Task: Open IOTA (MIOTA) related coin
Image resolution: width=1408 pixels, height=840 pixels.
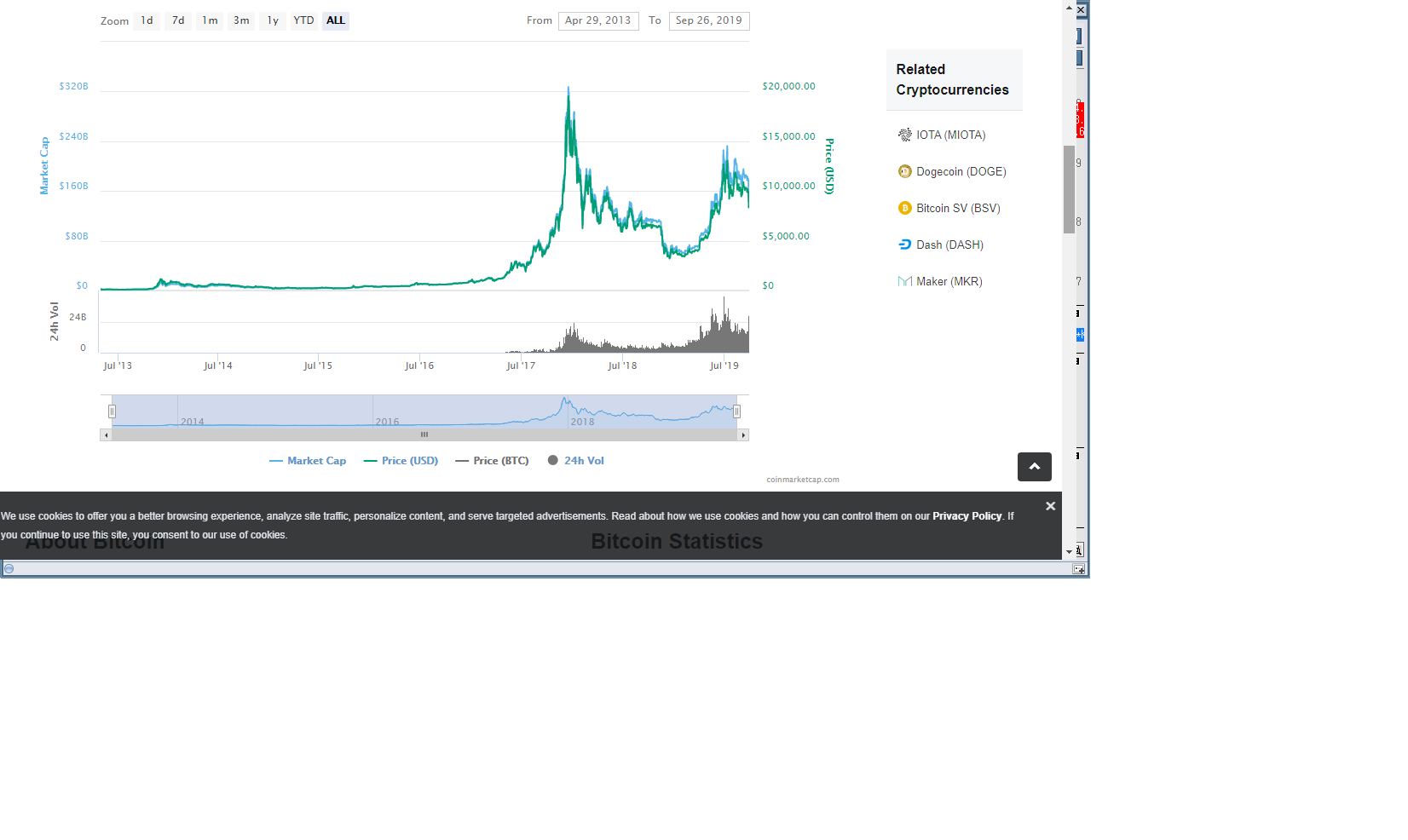Action: tap(950, 135)
